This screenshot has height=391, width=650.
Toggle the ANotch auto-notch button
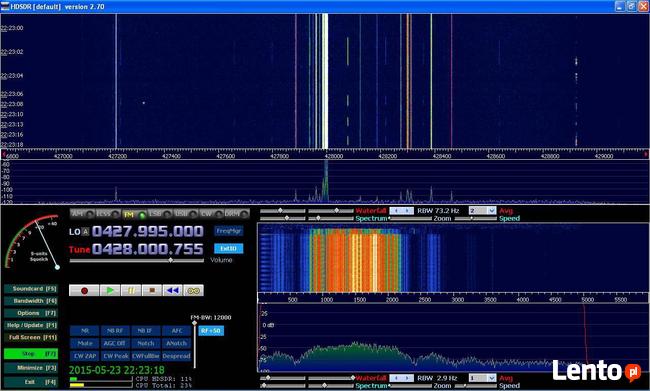(x=177, y=343)
